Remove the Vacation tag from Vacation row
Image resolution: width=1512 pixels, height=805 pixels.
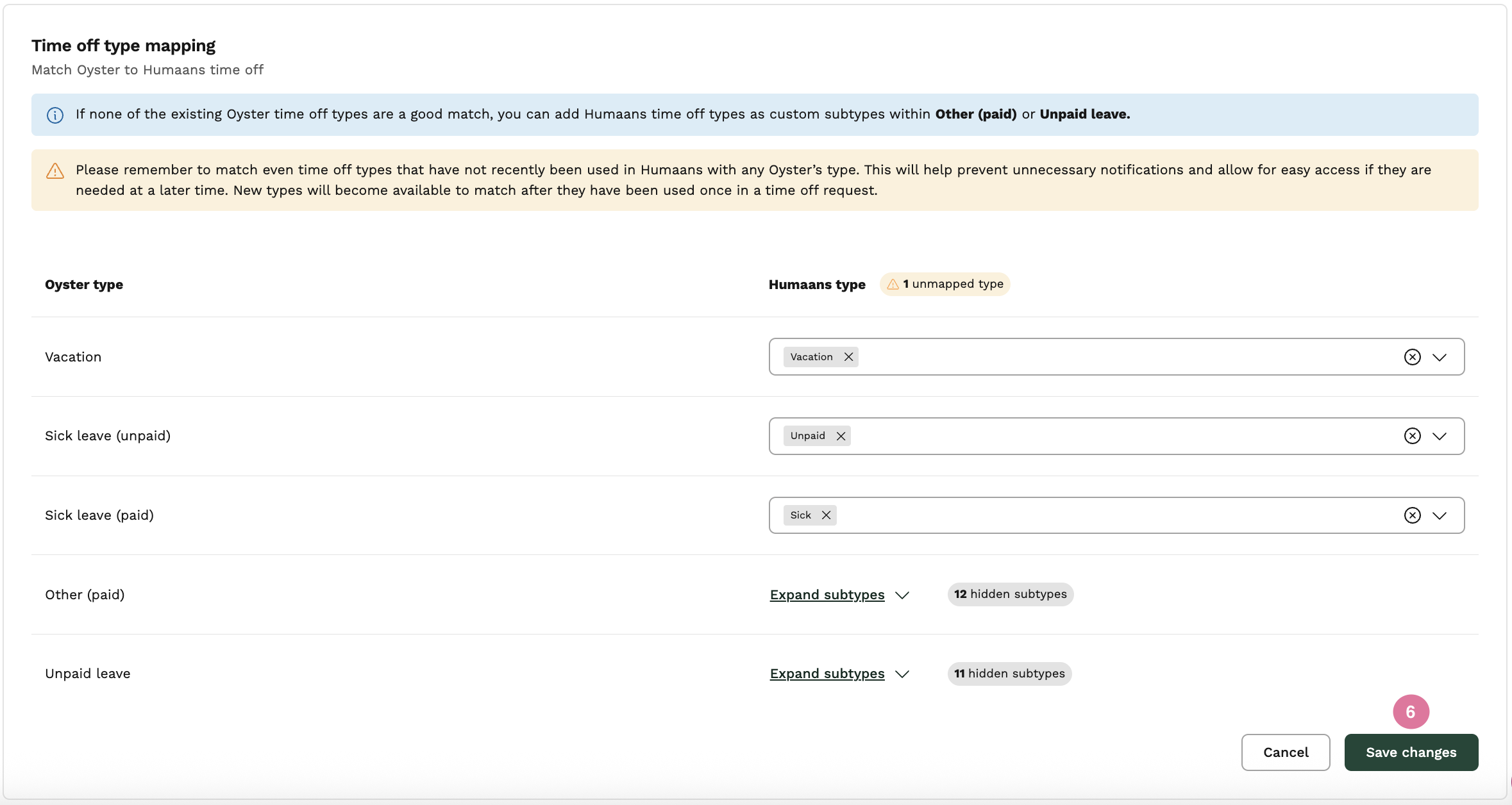[x=848, y=357]
